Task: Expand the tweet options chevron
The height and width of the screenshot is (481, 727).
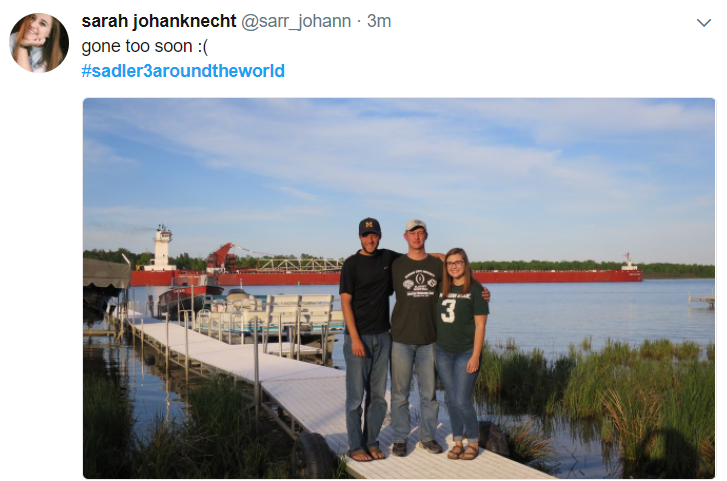Action: pyautogui.click(x=704, y=22)
